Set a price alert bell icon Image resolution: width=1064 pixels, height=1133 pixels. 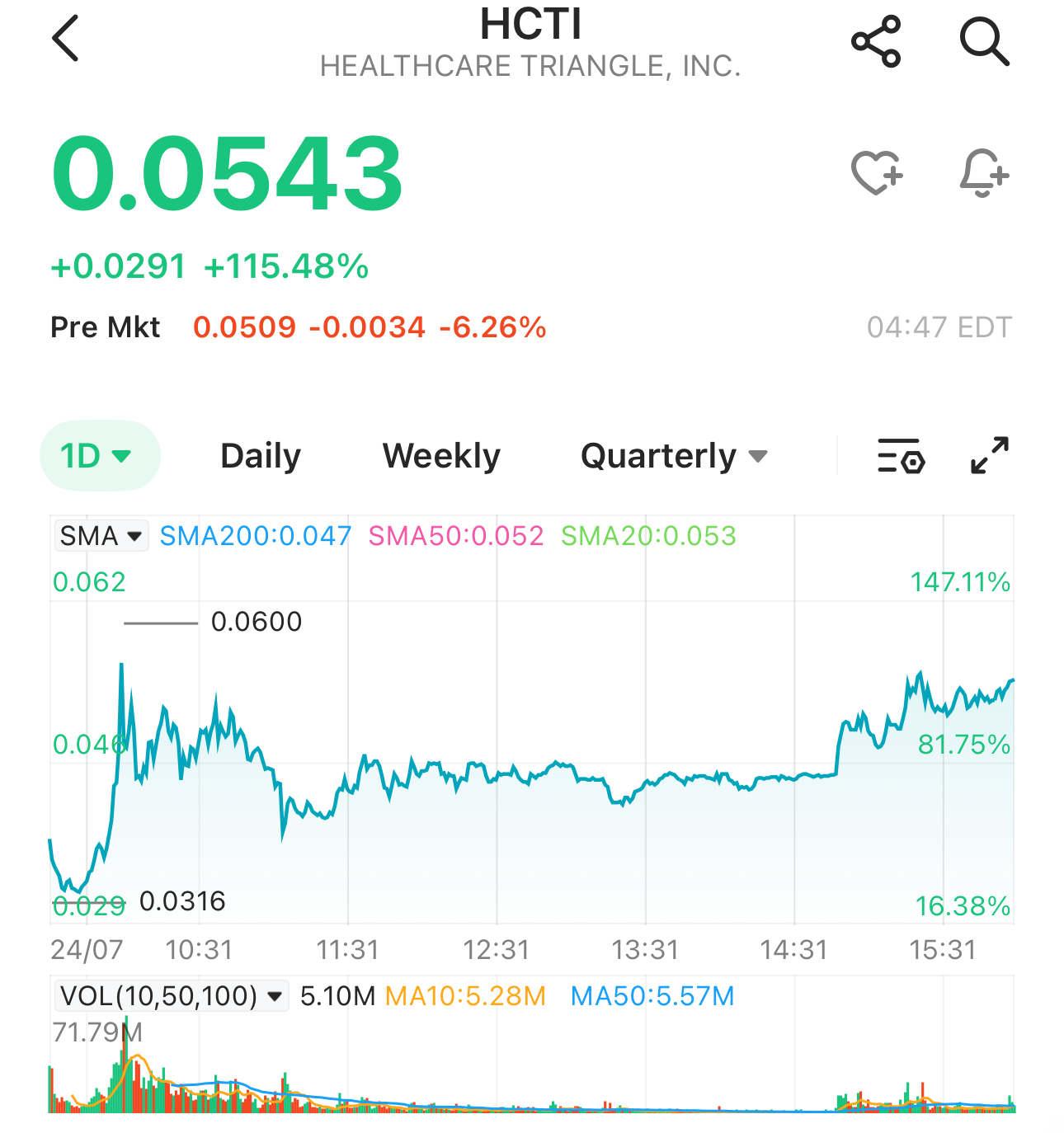pyautogui.click(x=984, y=173)
